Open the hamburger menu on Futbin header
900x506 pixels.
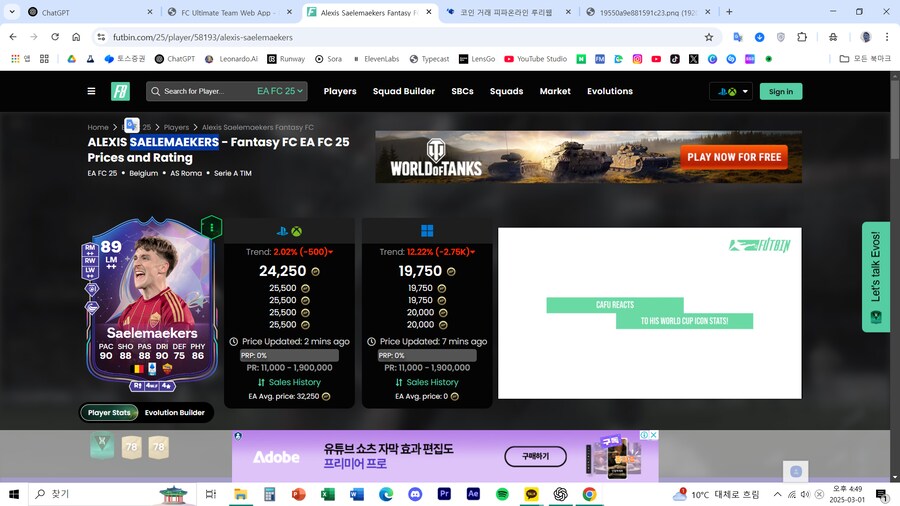[91, 91]
